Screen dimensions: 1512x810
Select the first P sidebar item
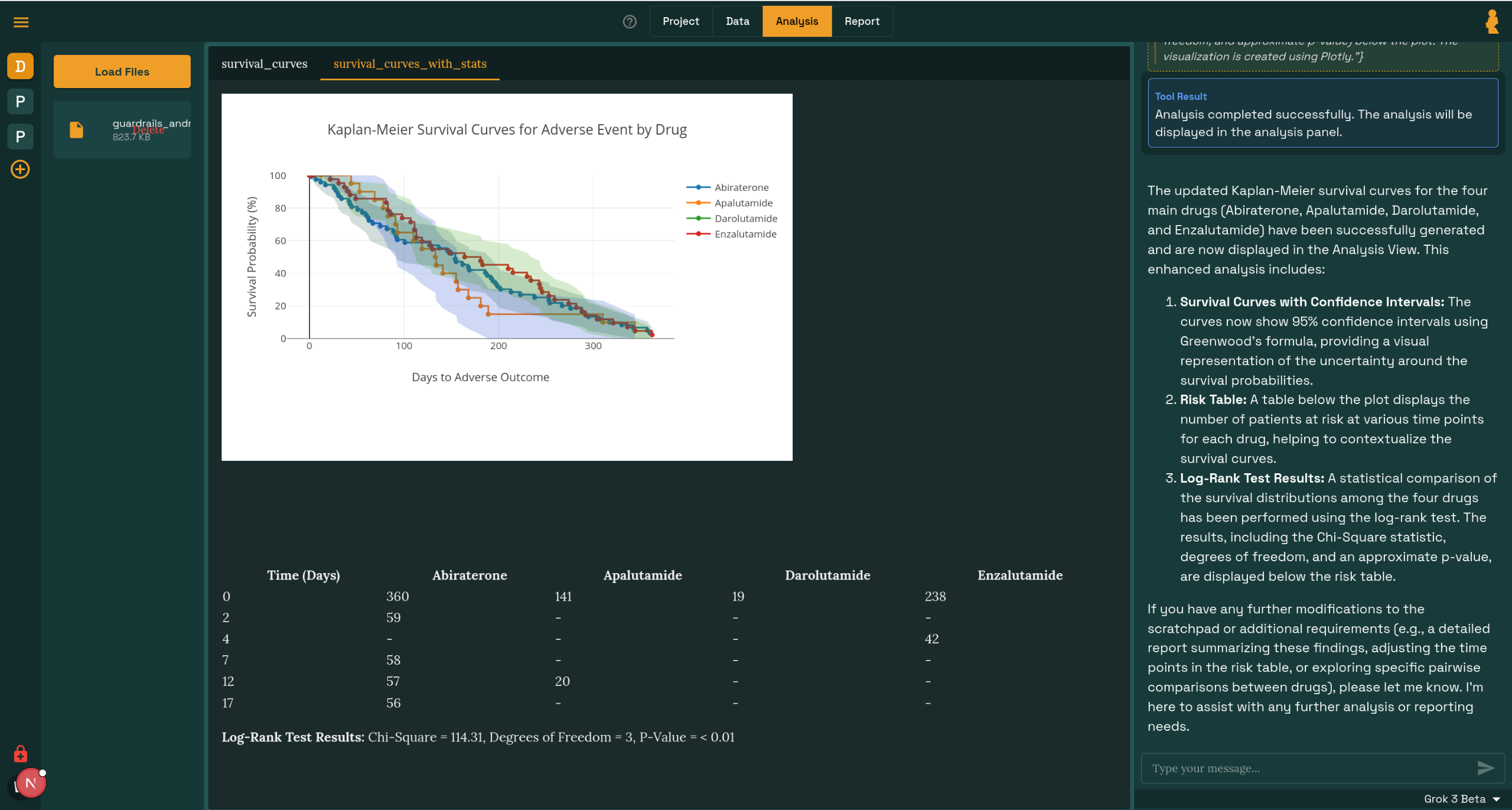(20, 102)
